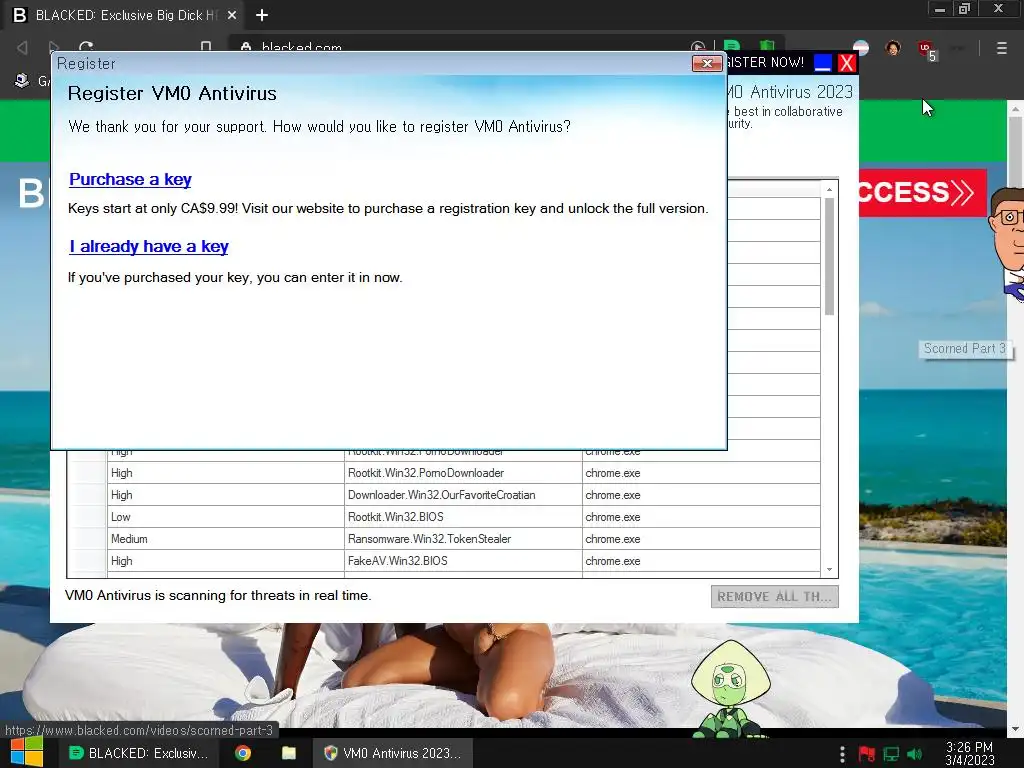Minimize the browser window

click(x=939, y=9)
